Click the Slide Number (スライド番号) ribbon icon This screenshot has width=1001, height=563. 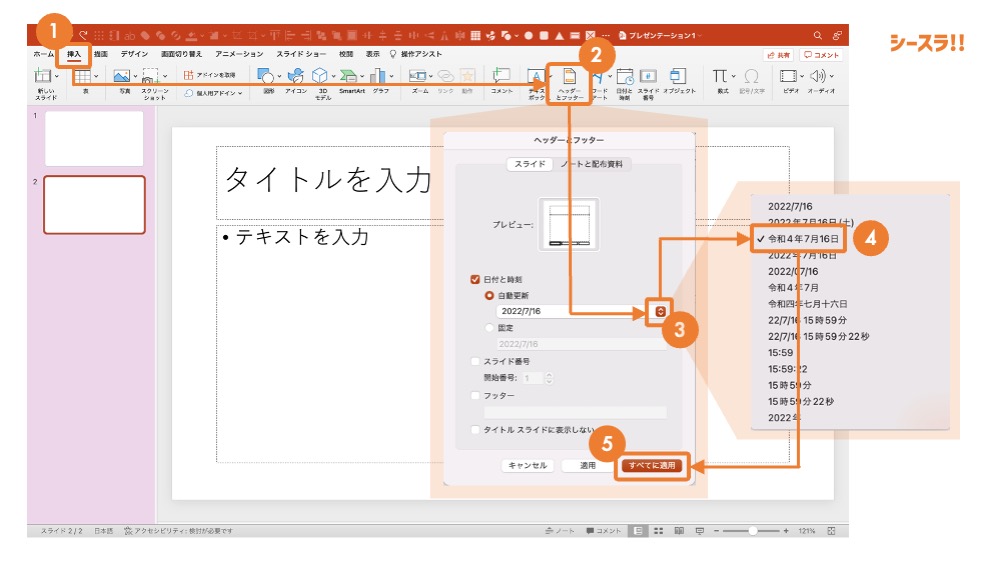pos(648,77)
